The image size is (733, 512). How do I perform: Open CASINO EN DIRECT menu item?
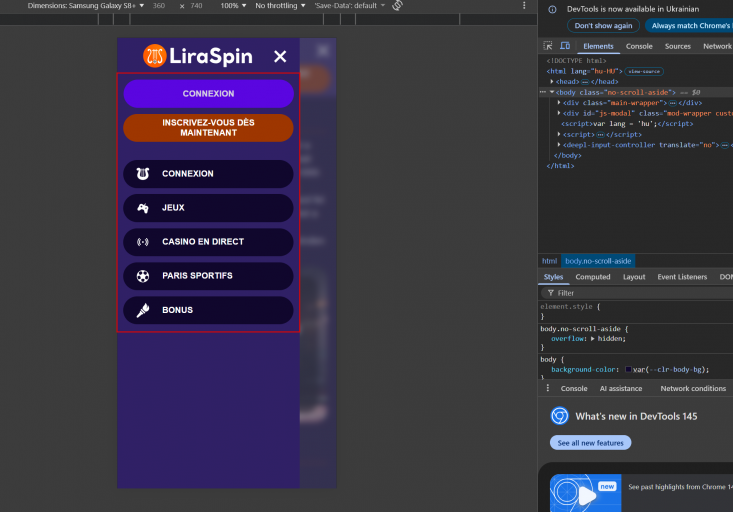(208, 242)
